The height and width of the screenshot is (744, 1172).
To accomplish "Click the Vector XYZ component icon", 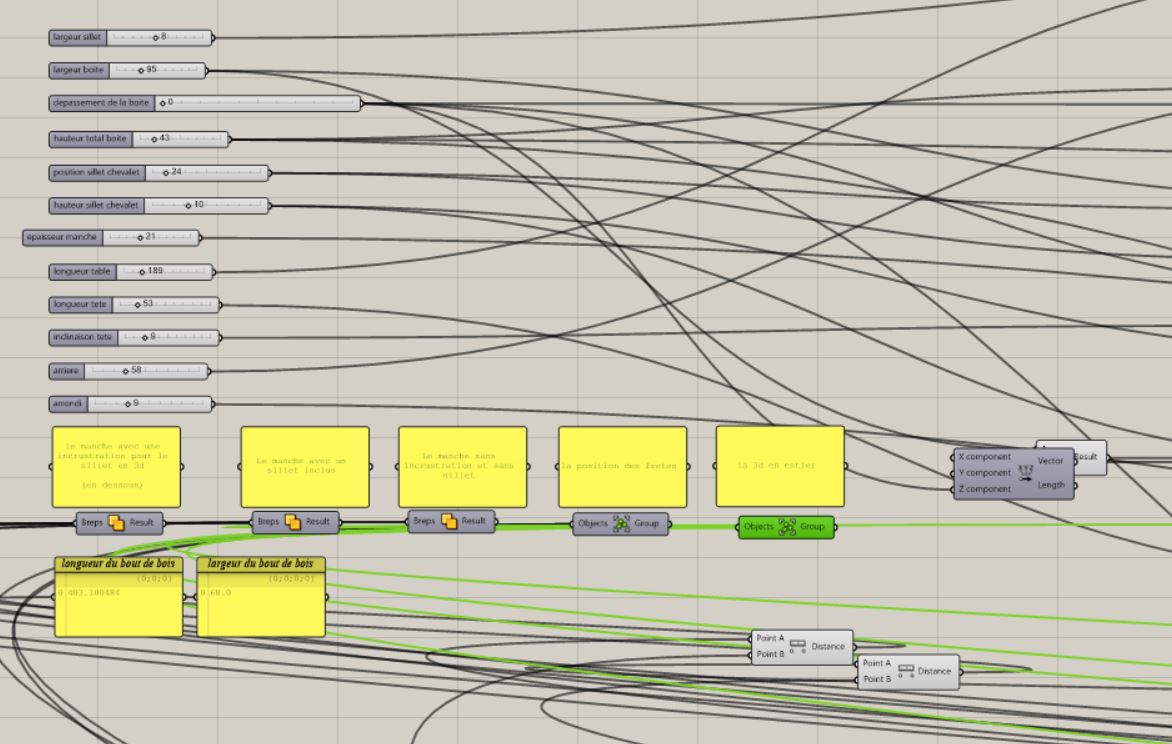I will [x=1025, y=472].
